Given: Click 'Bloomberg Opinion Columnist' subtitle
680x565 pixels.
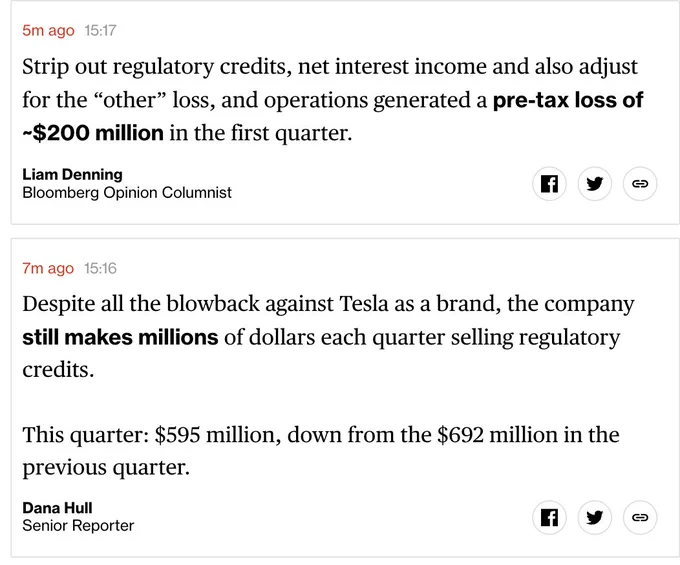Looking at the screenshot, I should point(127,193).
